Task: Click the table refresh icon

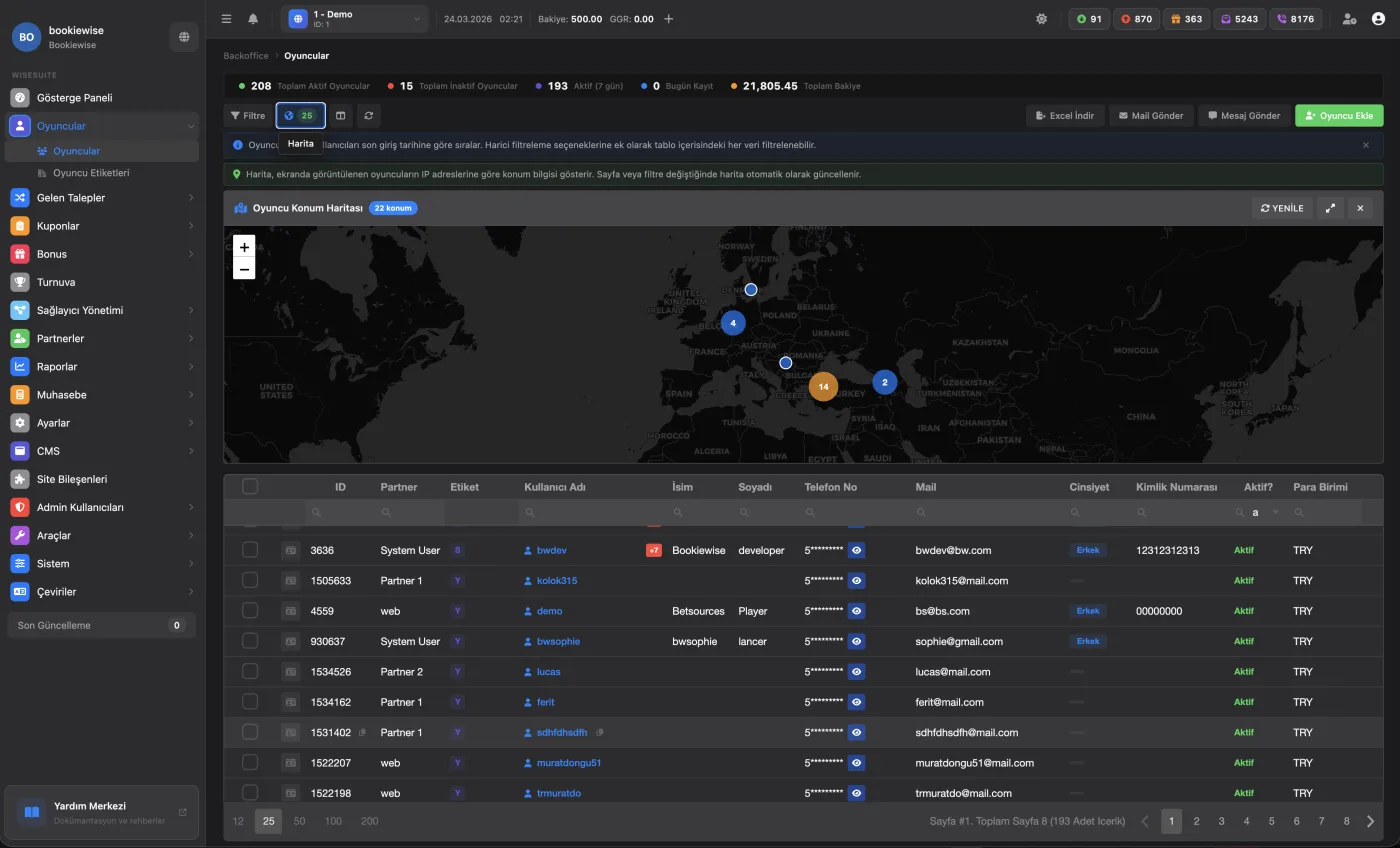Action: 369,116
